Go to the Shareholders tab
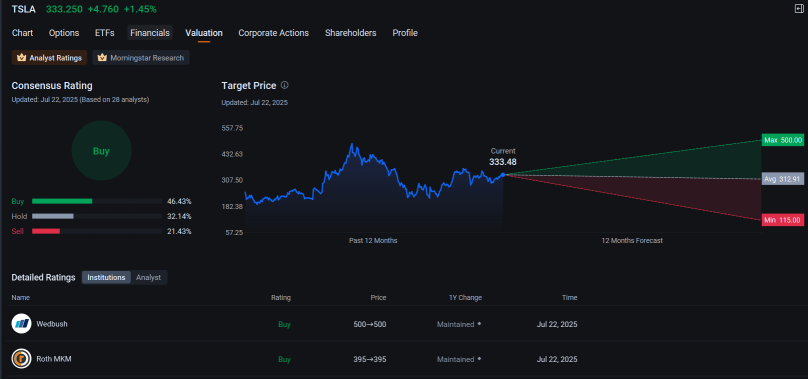 point(350,33)
